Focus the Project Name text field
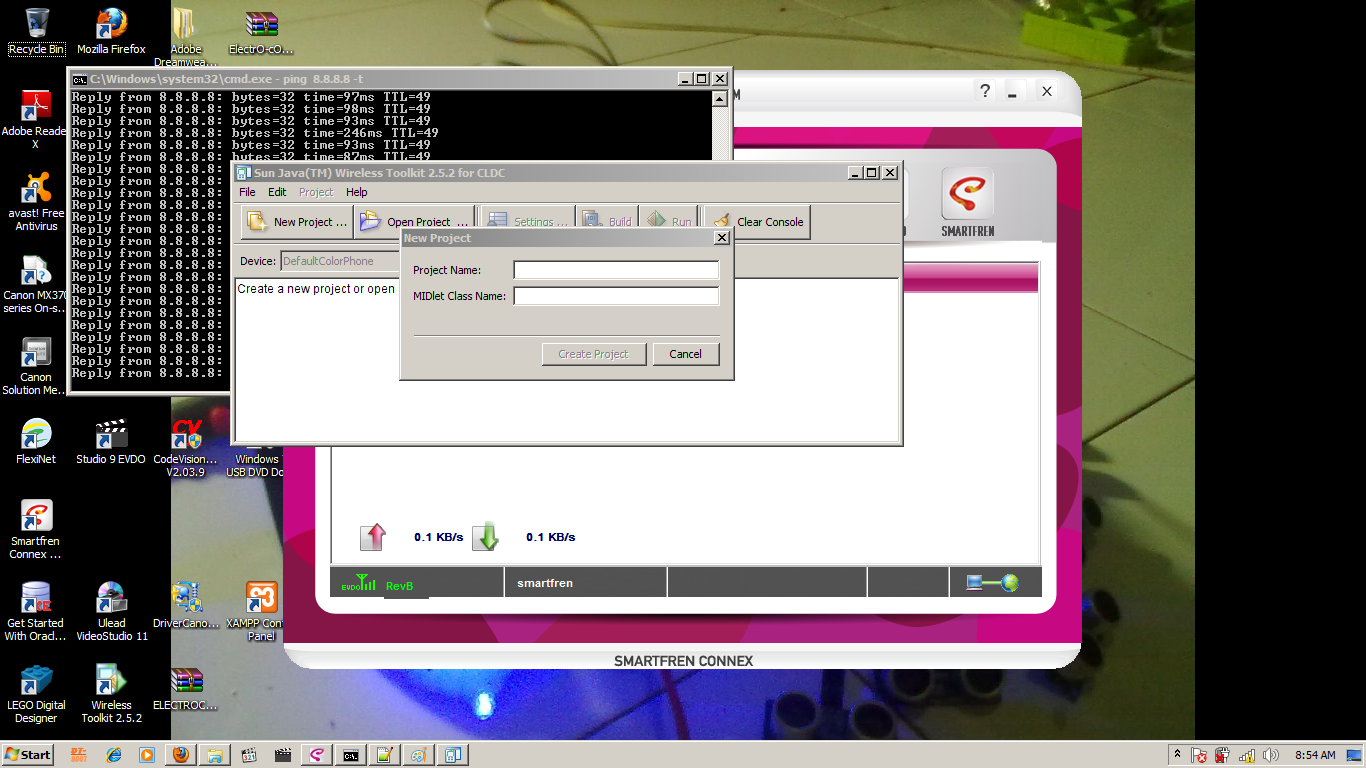 tap(616, 270)
